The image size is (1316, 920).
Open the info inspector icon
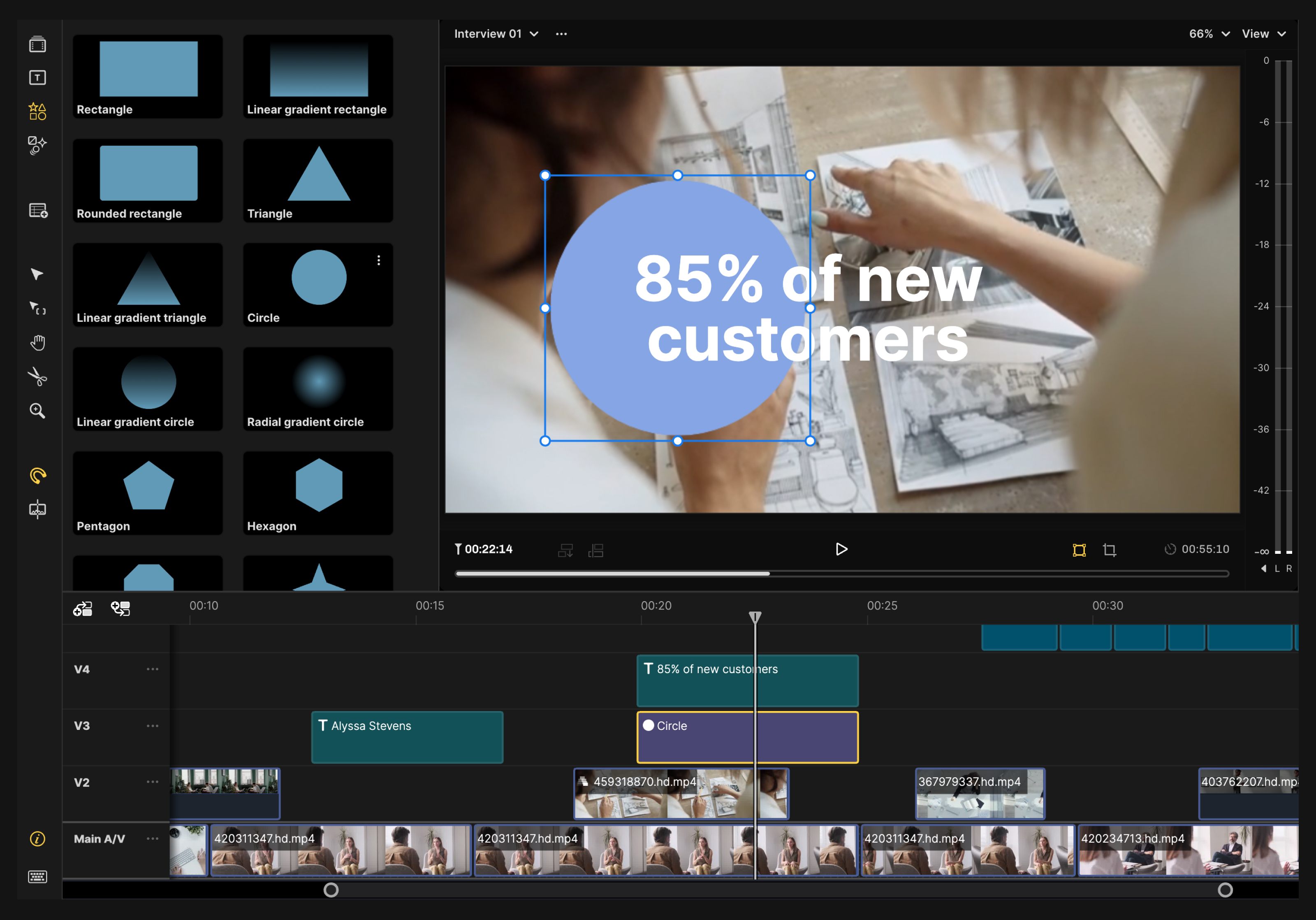point(37,839)
